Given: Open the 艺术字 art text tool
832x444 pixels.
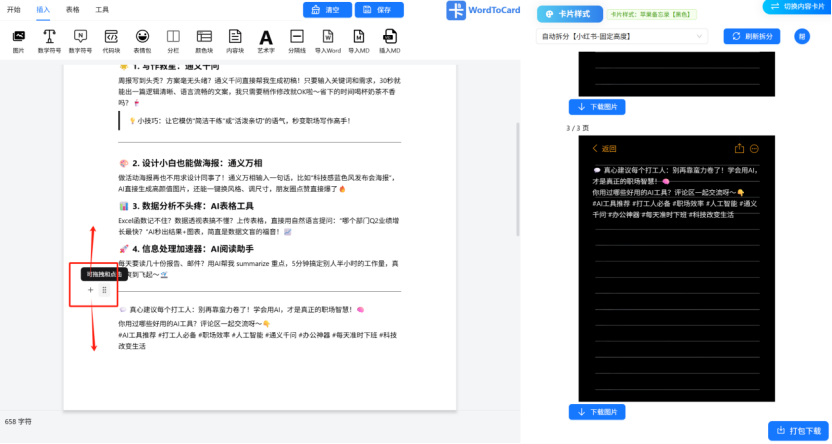Looking at the screenshot, I should pos(266,42).
